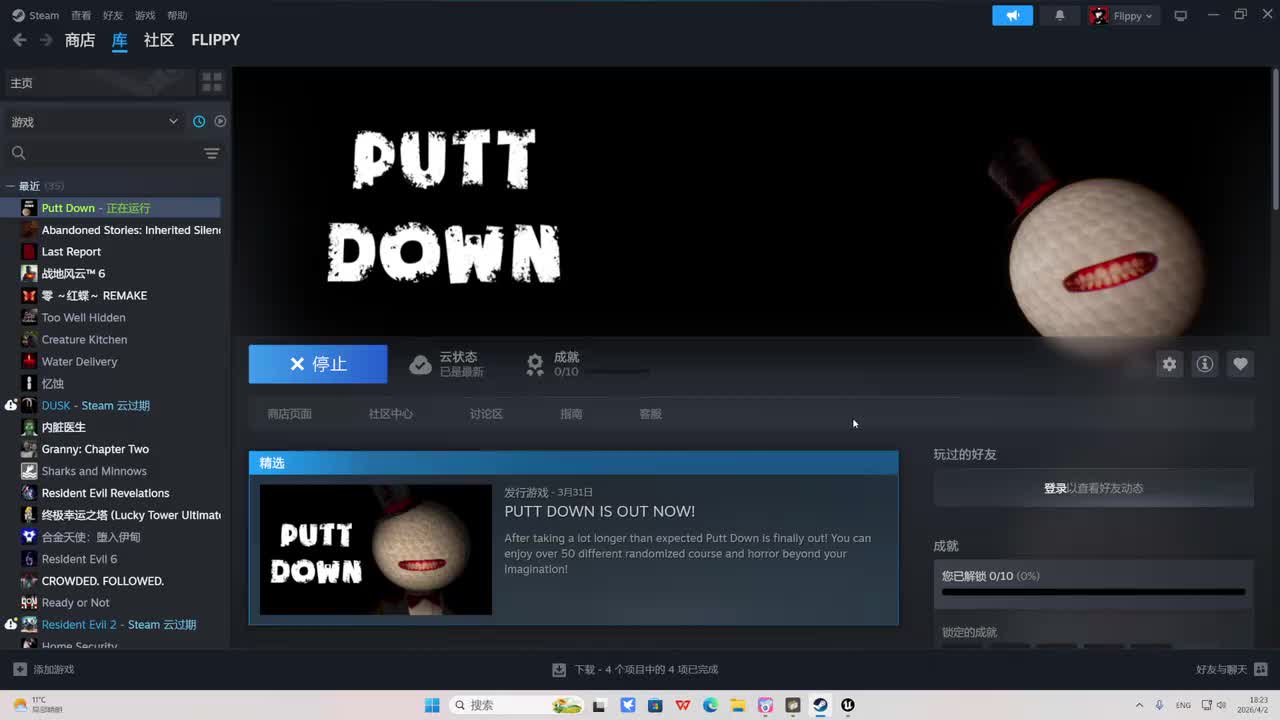
Task: Open the FLIPPY profile tab
Action: pyautogui.click(x=216, y=40)
